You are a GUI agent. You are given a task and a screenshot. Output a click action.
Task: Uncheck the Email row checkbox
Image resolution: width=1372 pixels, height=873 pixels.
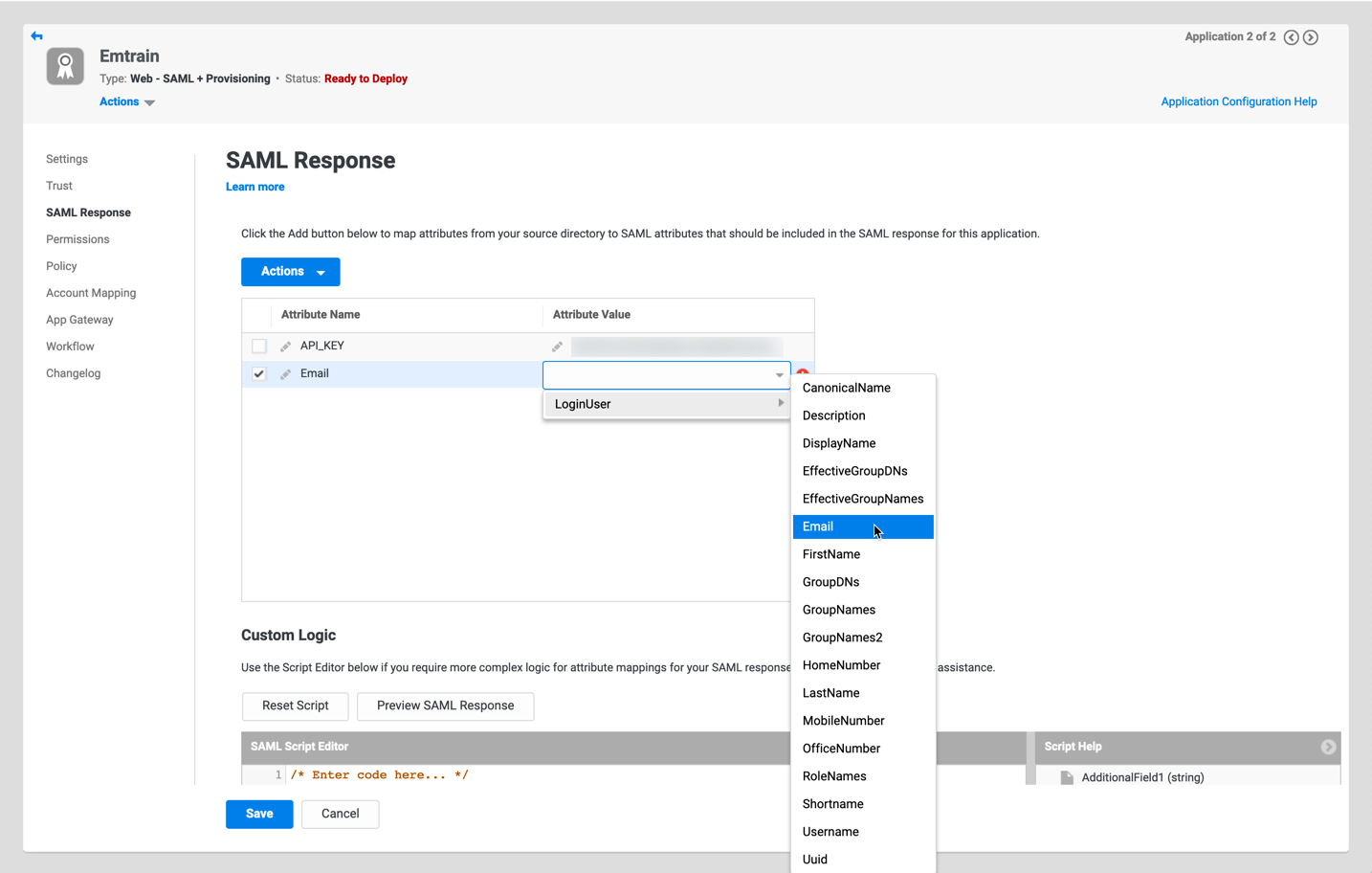[259, 374]
